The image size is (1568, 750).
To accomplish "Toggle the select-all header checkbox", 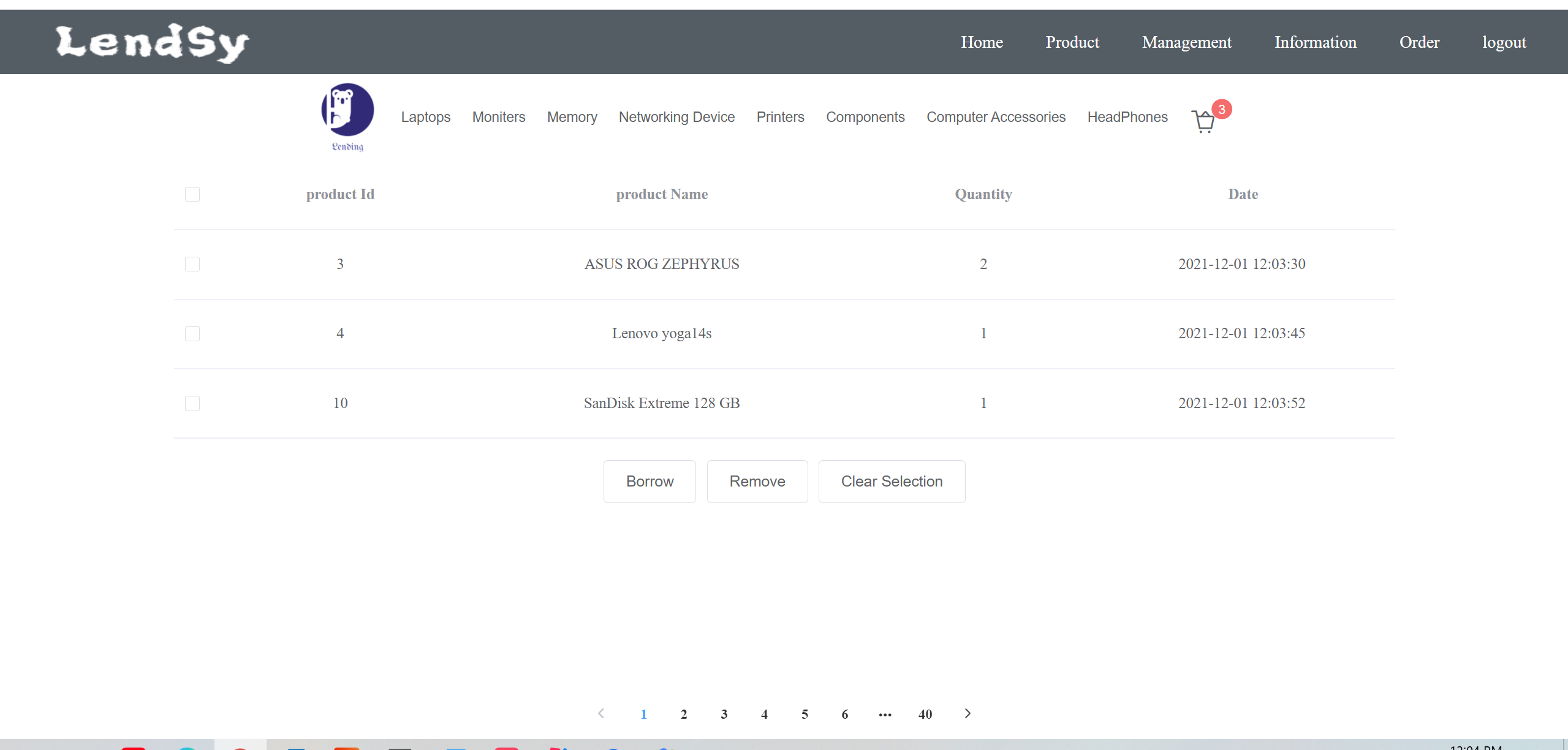I will click(192, 194).
